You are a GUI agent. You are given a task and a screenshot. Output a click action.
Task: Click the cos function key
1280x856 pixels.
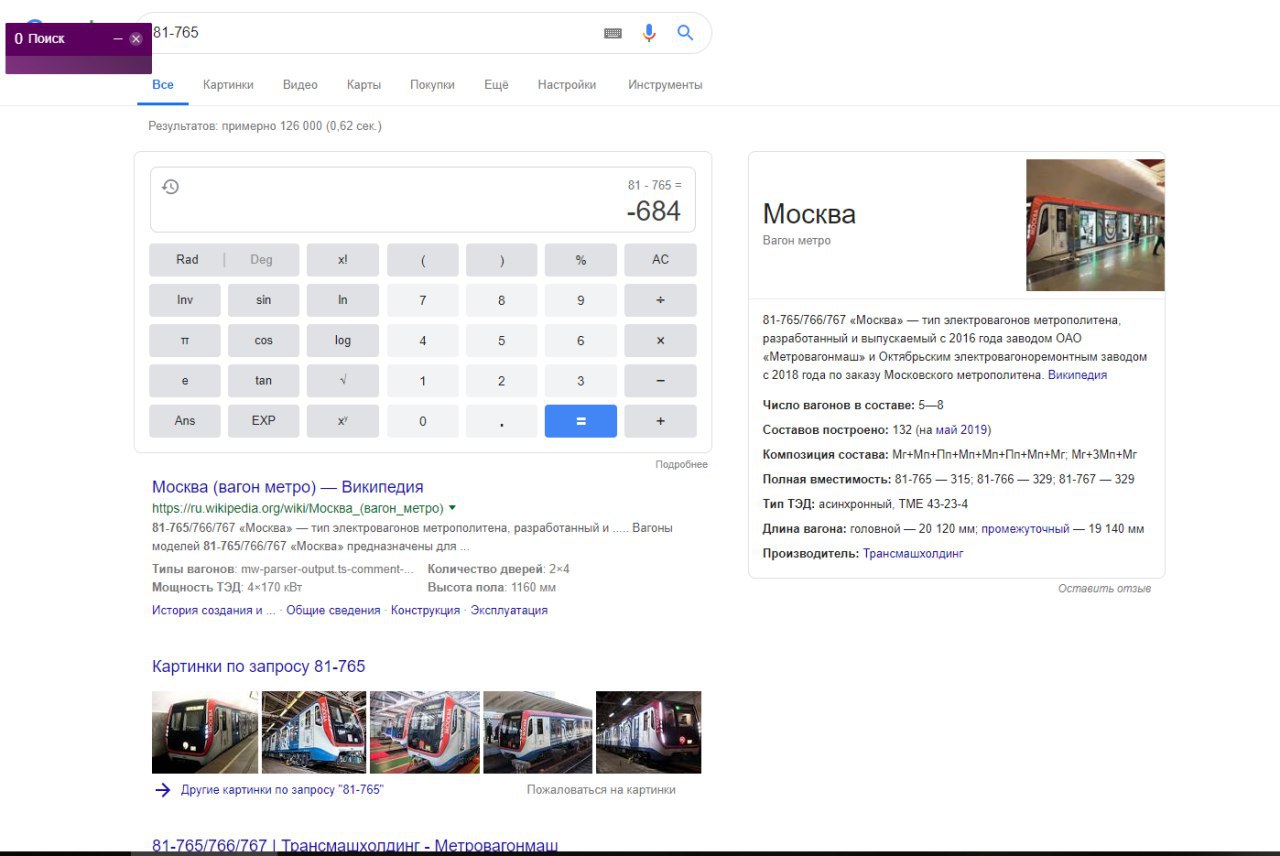264,340
